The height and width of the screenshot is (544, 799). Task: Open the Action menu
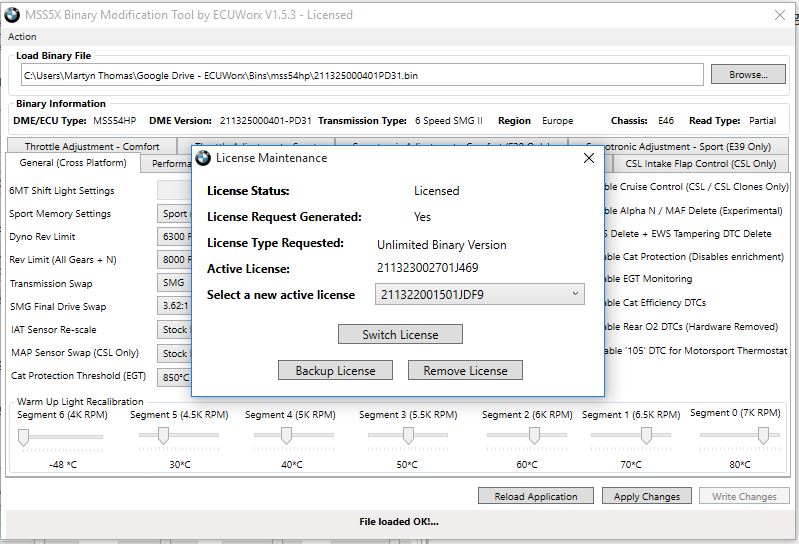[x=22, y=37]
